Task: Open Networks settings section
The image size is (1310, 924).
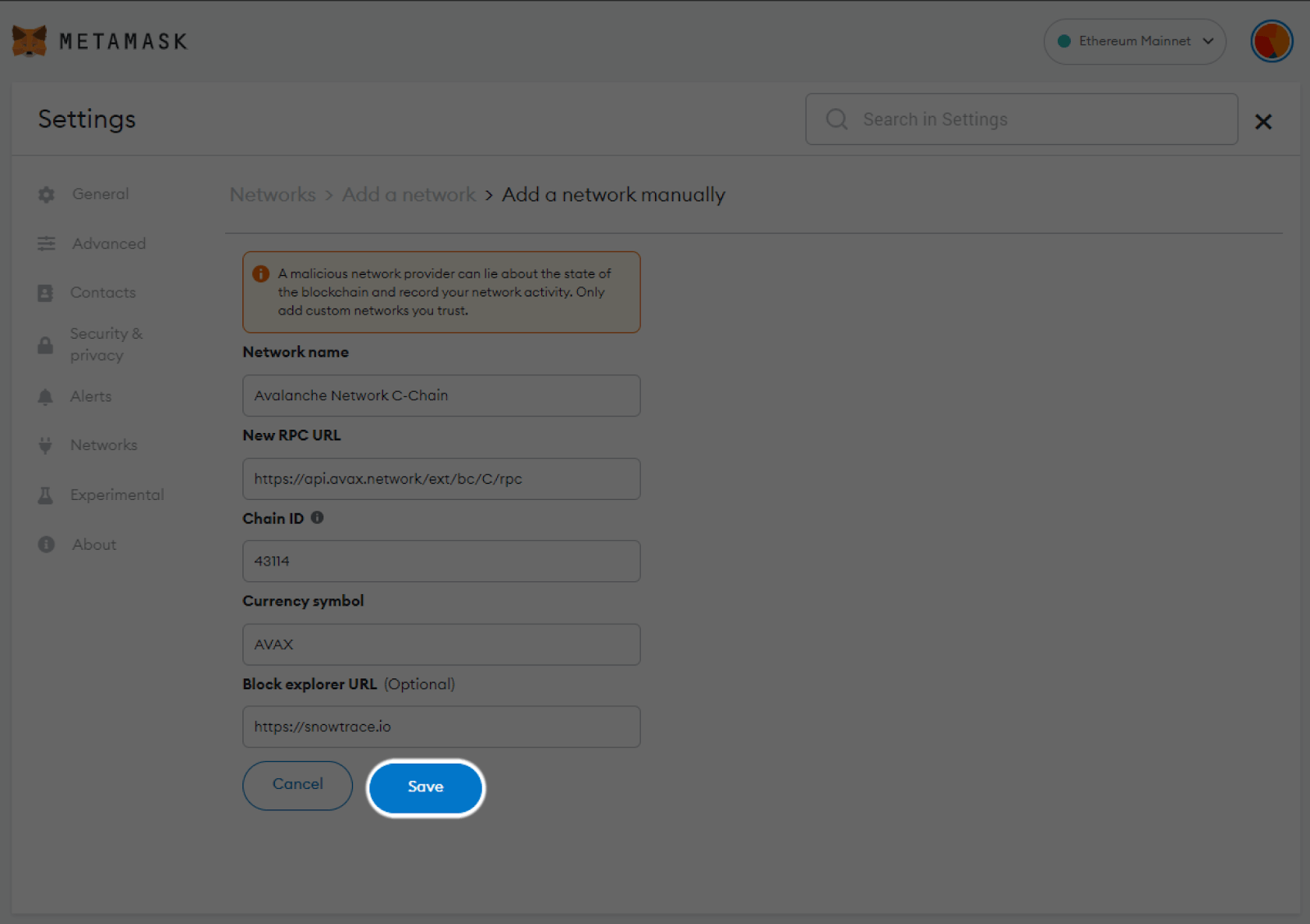Action: [x=104, y=445]
